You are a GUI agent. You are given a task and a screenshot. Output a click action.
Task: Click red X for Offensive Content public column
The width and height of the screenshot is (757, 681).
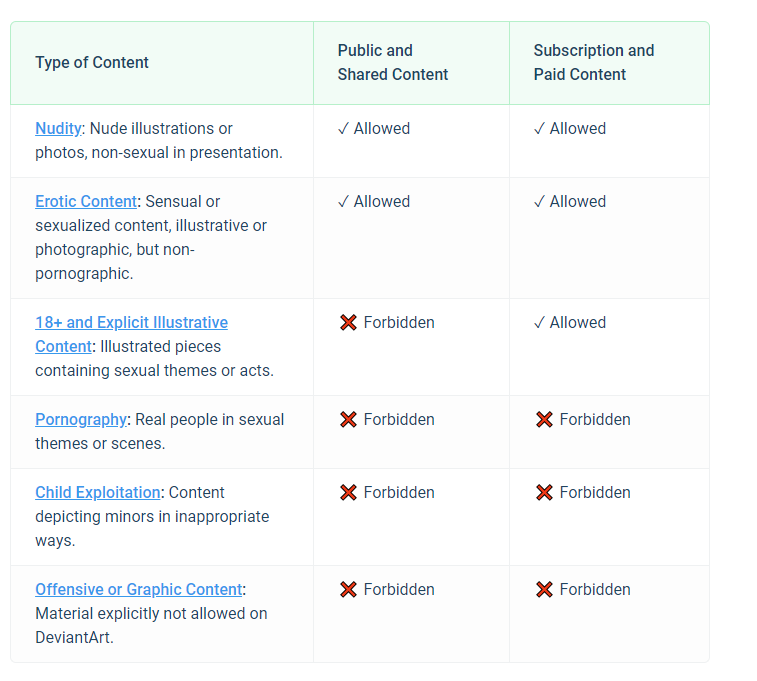pyautogui.click(x=348, y=590)
